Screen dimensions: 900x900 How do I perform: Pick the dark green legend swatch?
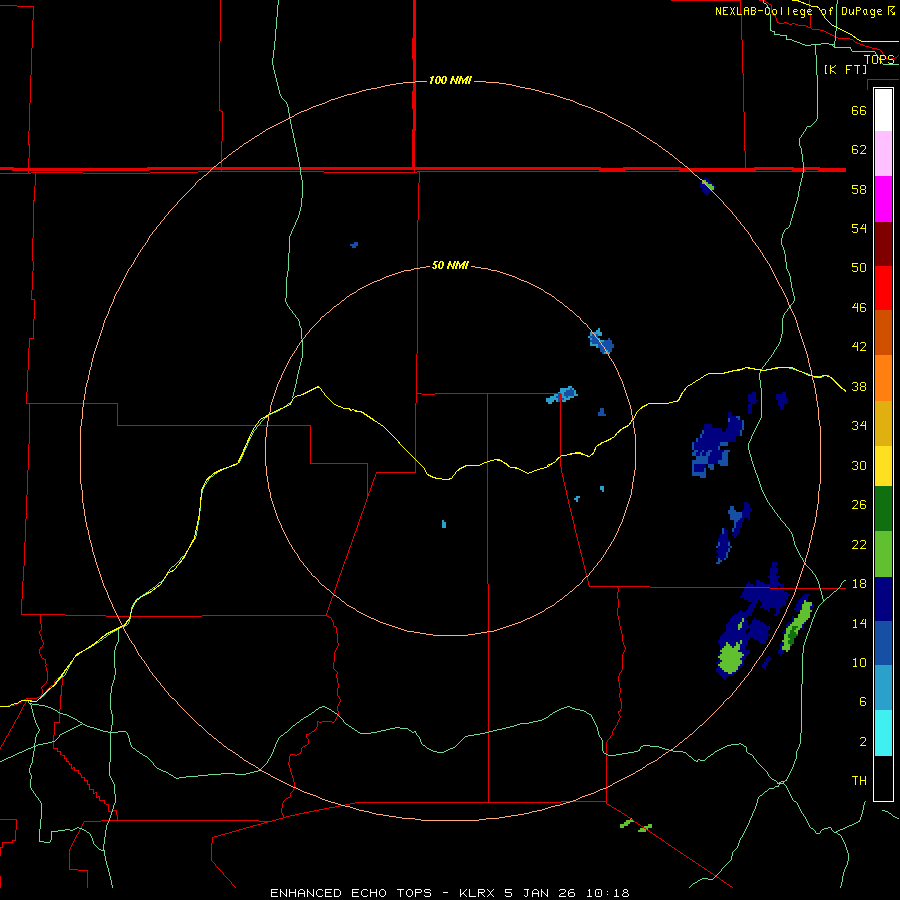[883, 509]
